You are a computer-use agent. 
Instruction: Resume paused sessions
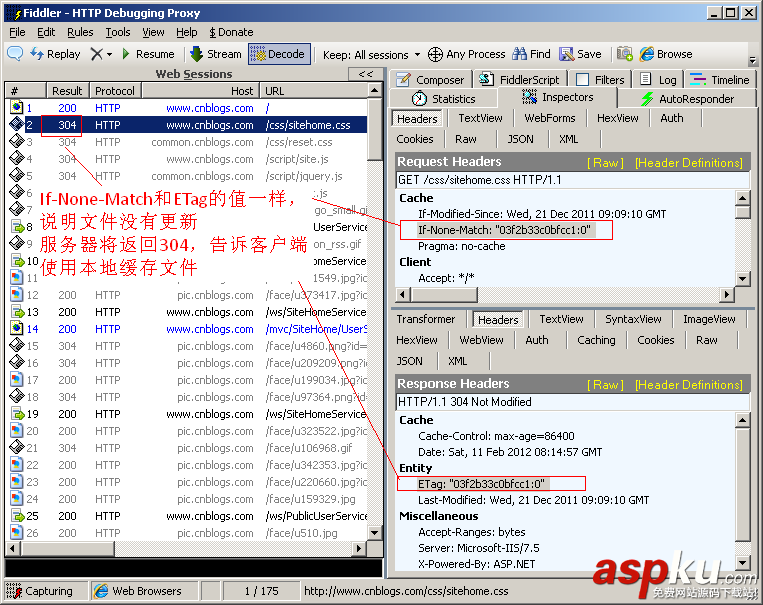(148, 54)
